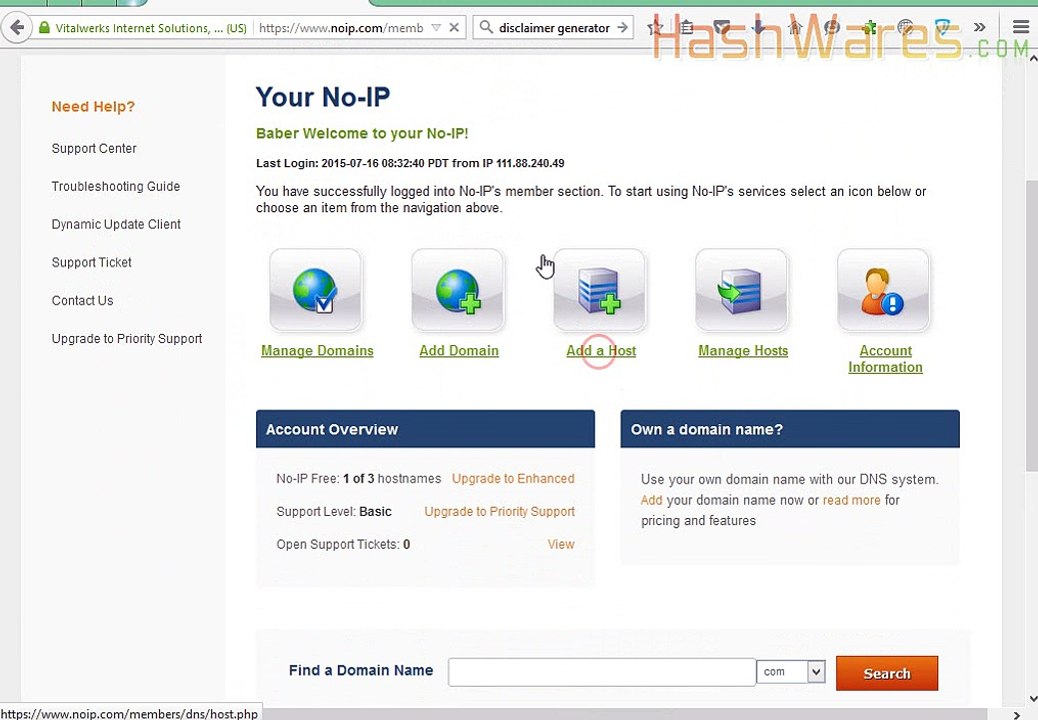The height and width of the screenshot is (720, 1038).
Task: Click the search go arrow icon
Action: point(622,28)
